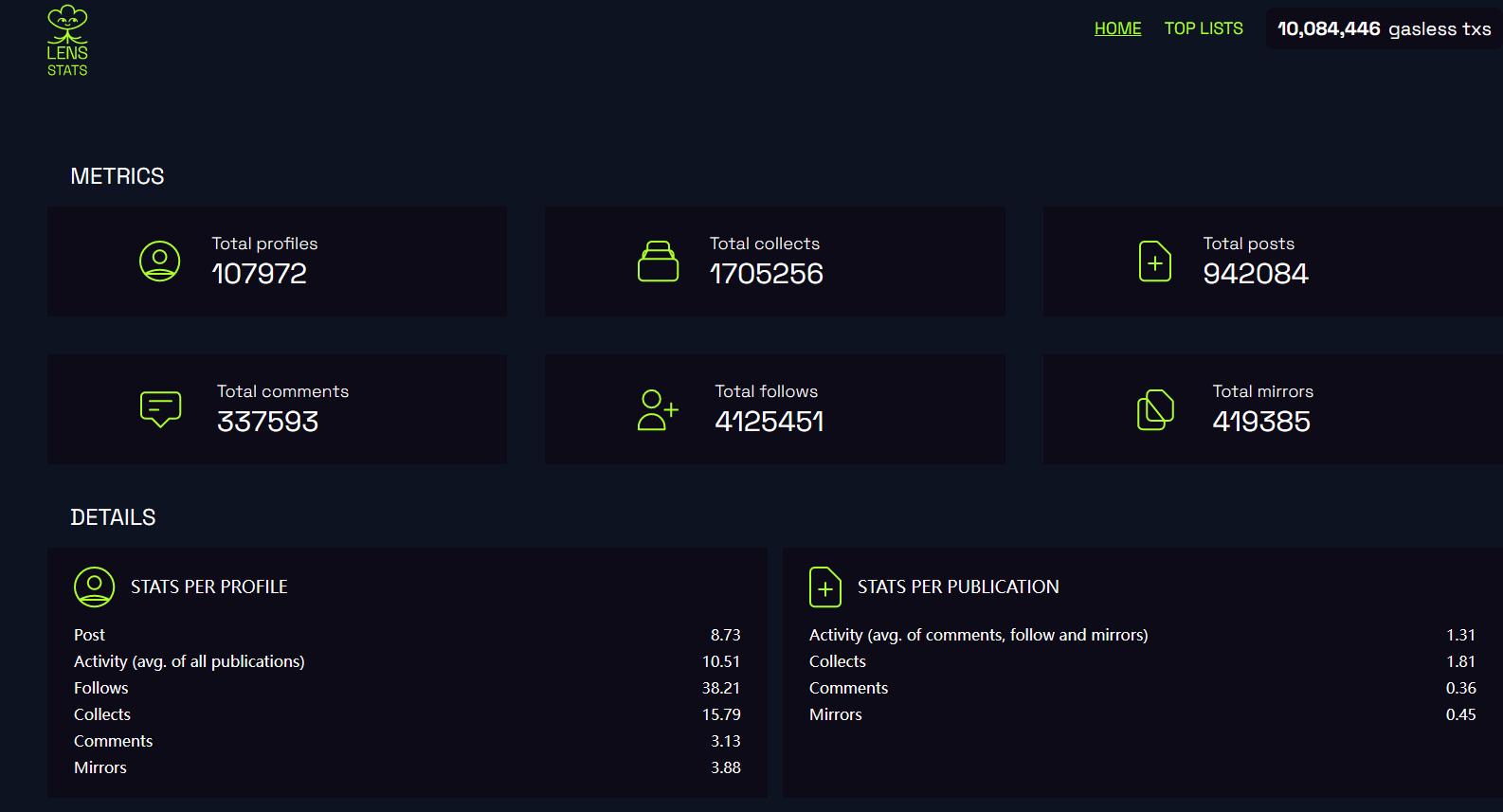Image resolution: width=1503 pixels, height=812 pixels.
Task: Click the Lens Stats logo
Action: pyautogui.click(x=67, y=41)
